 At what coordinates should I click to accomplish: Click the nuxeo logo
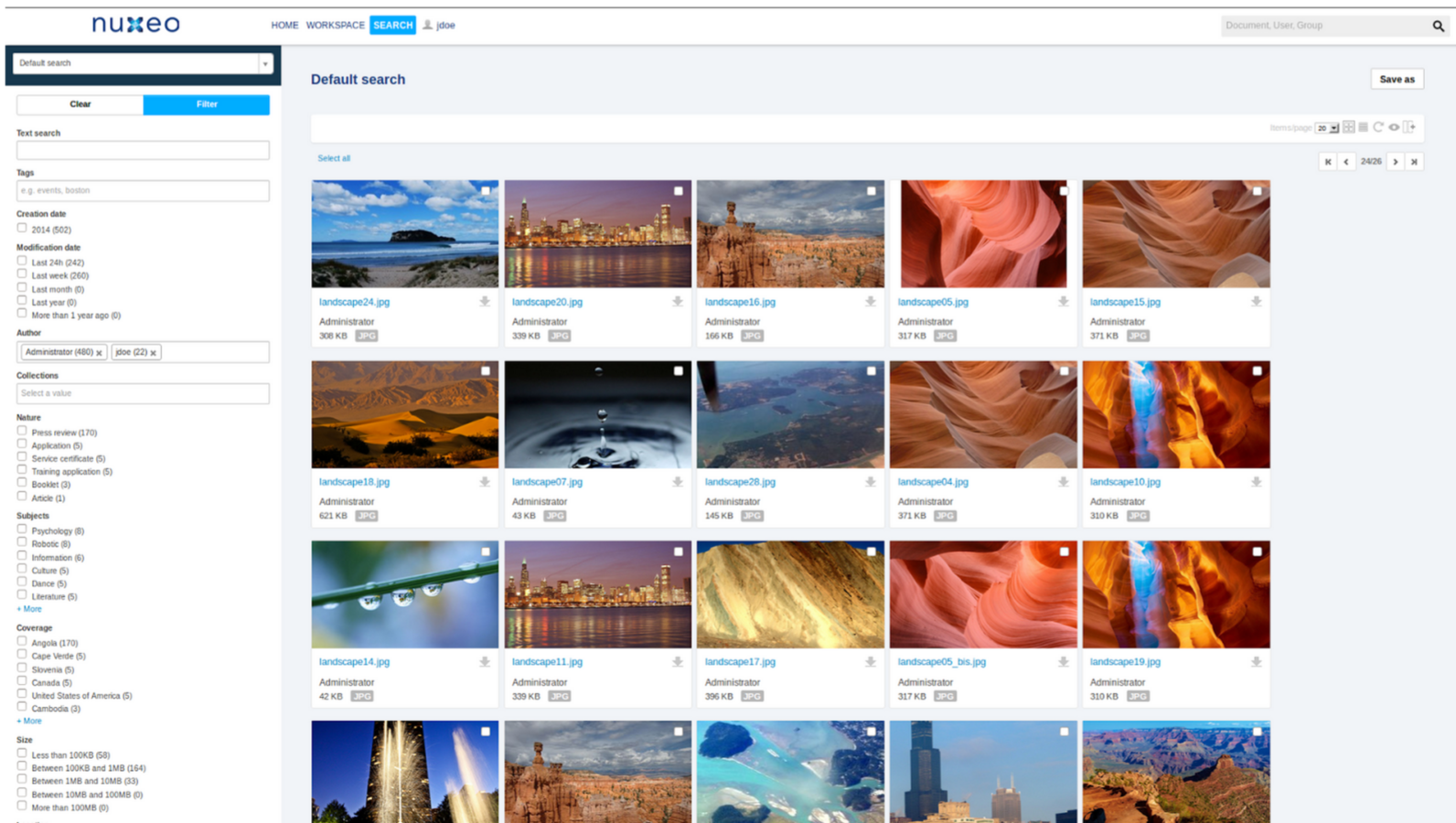(x=136, y=25)
